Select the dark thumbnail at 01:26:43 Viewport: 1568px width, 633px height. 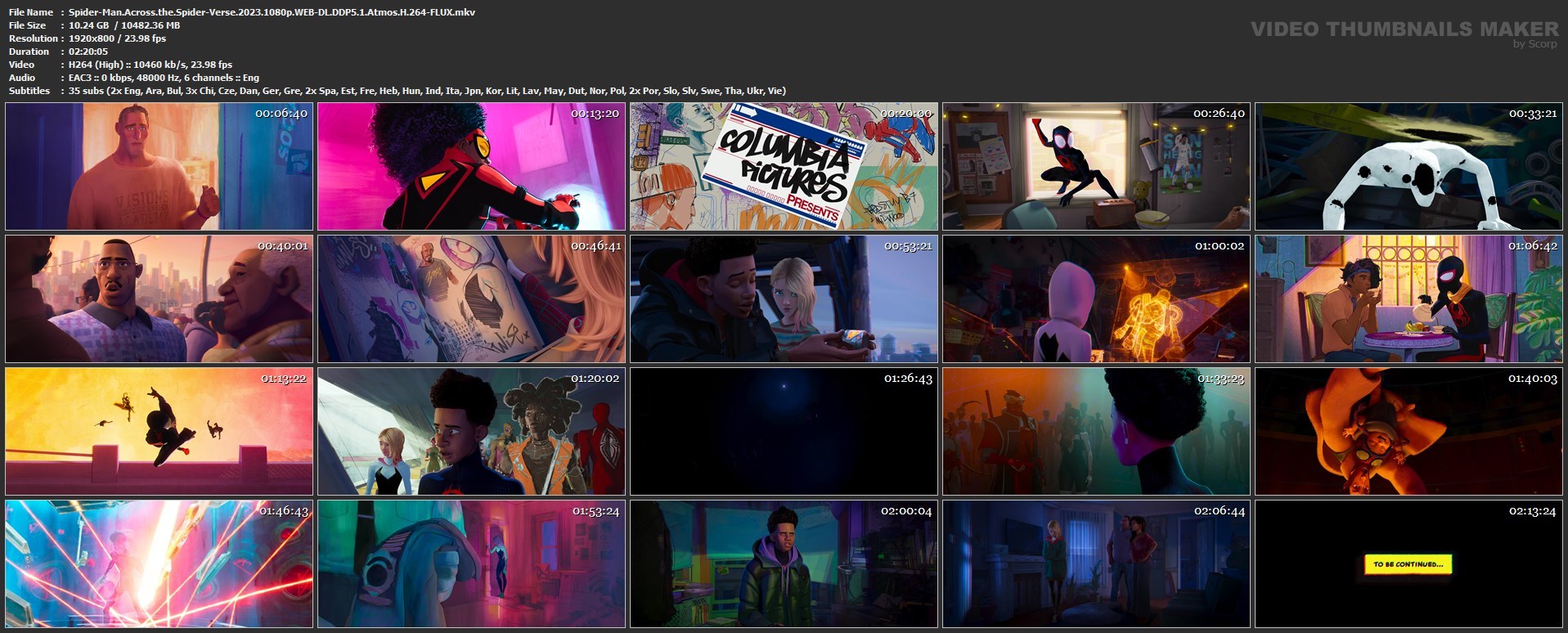pos(784,431)
